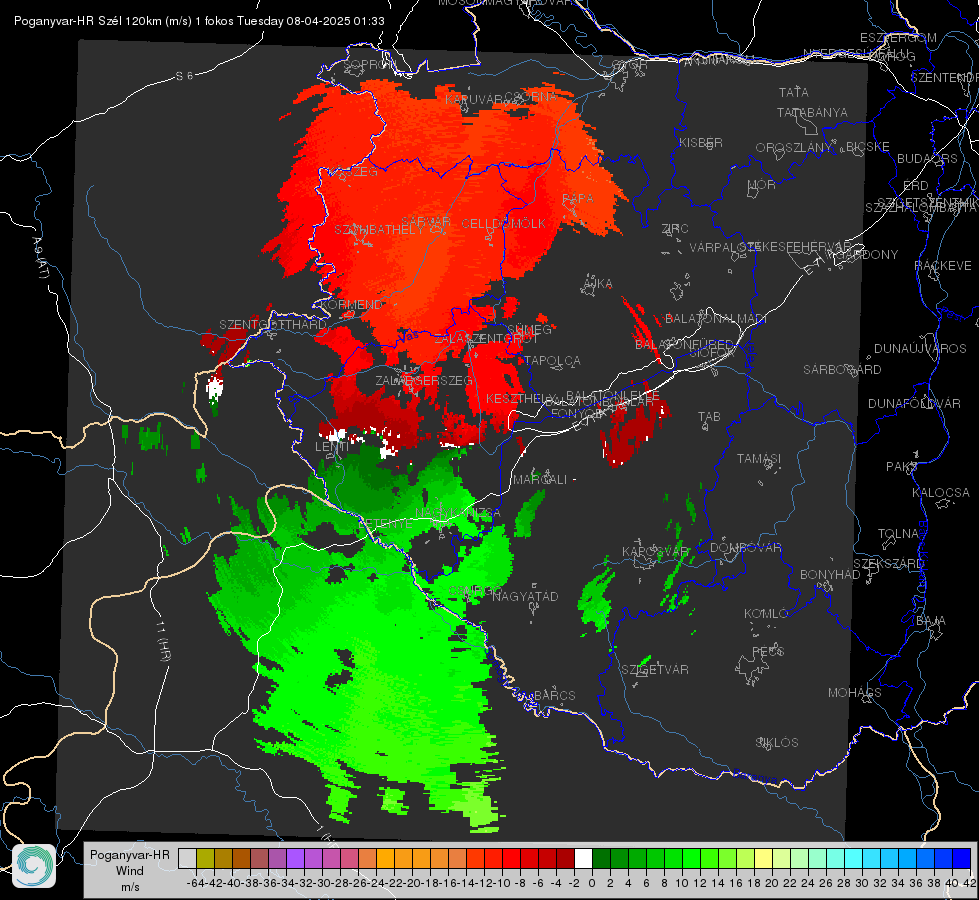This screenshot has width=979, height=900.
Task: Click the OROSZLANY city label
Action: coord(794,148)
